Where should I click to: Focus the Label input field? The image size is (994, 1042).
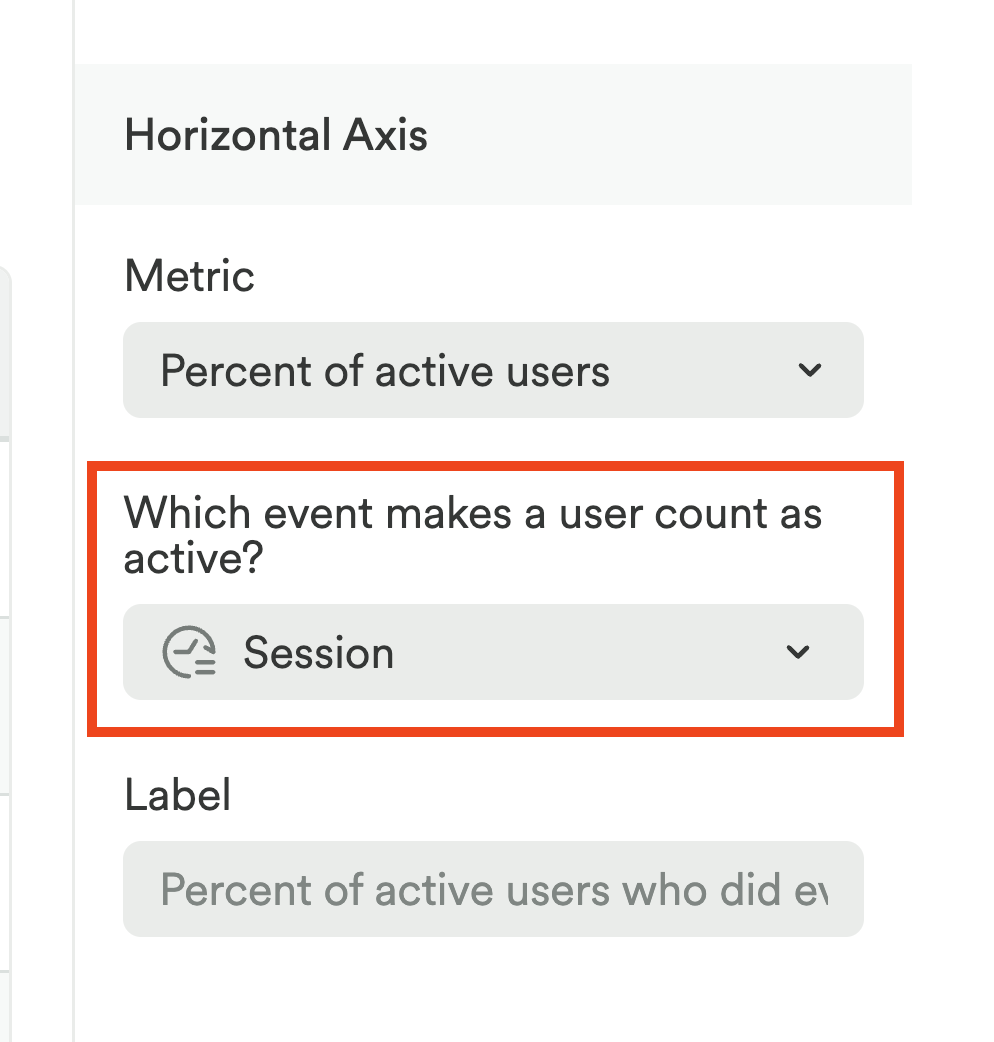[x=492, y=890]
